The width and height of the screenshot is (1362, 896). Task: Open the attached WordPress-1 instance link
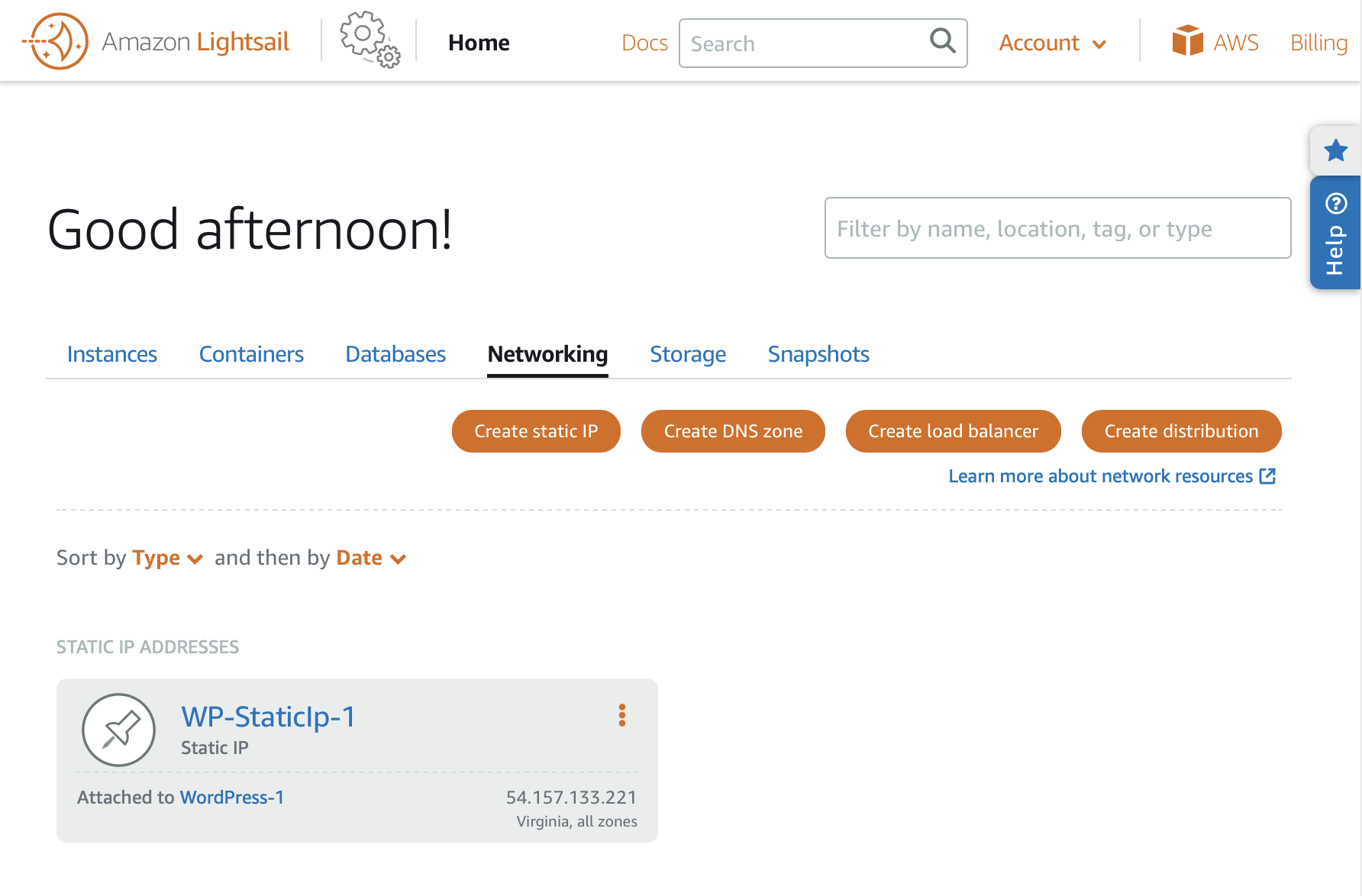232,798
